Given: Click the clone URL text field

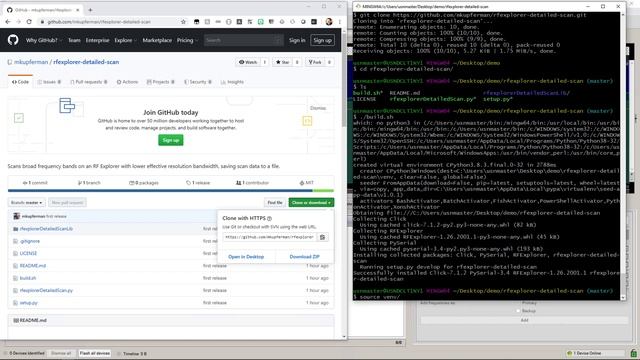Looking at the screenshot, I should [x=269, y=237].
